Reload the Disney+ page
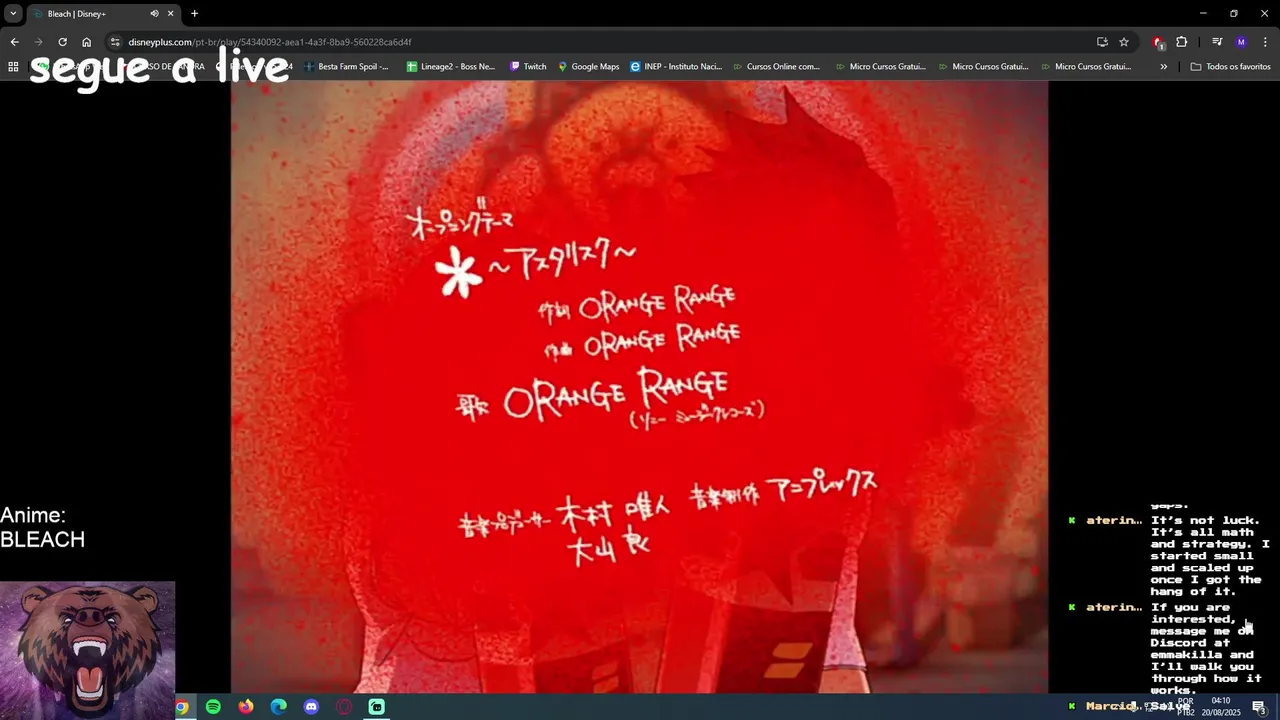 (62, 42)
